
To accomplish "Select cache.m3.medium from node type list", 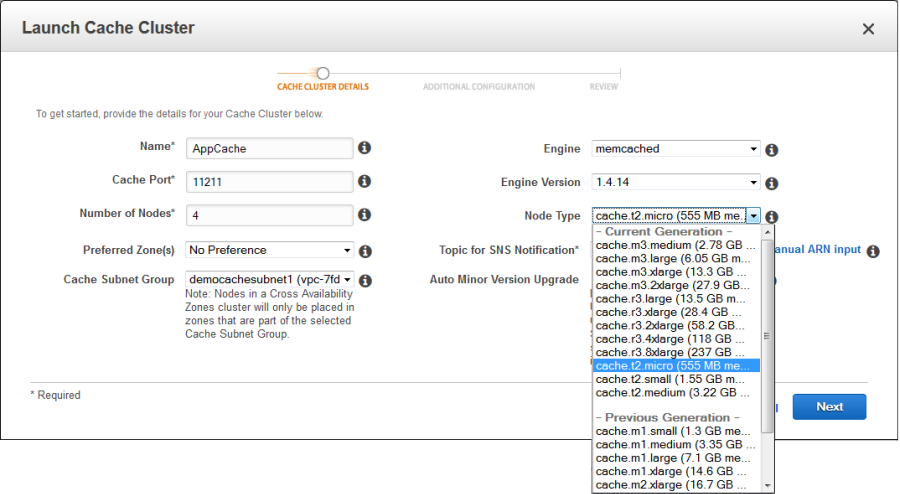I will point(669,245).
